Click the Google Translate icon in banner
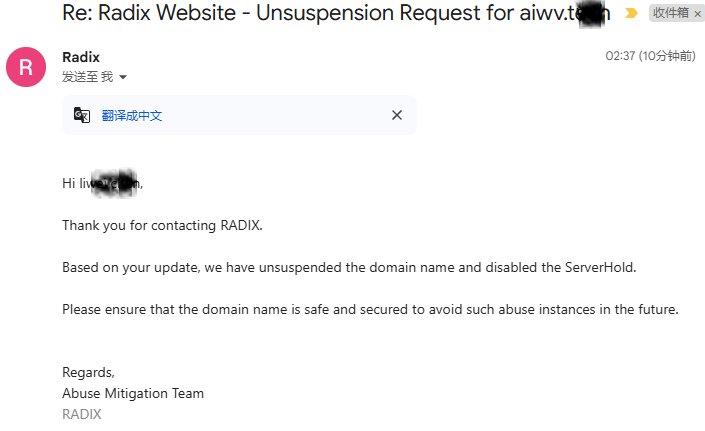Screen dimensions: 705x431 [82, 116]
